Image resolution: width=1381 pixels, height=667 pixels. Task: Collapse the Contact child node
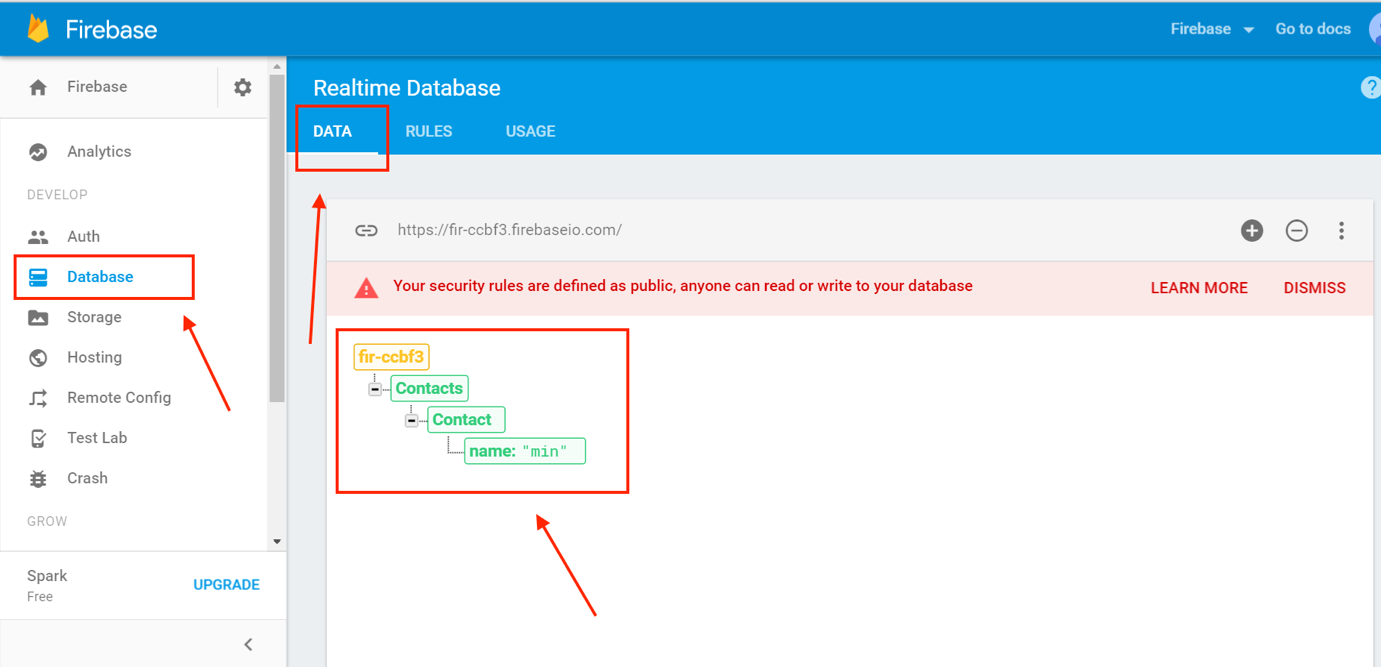[411, 420]
